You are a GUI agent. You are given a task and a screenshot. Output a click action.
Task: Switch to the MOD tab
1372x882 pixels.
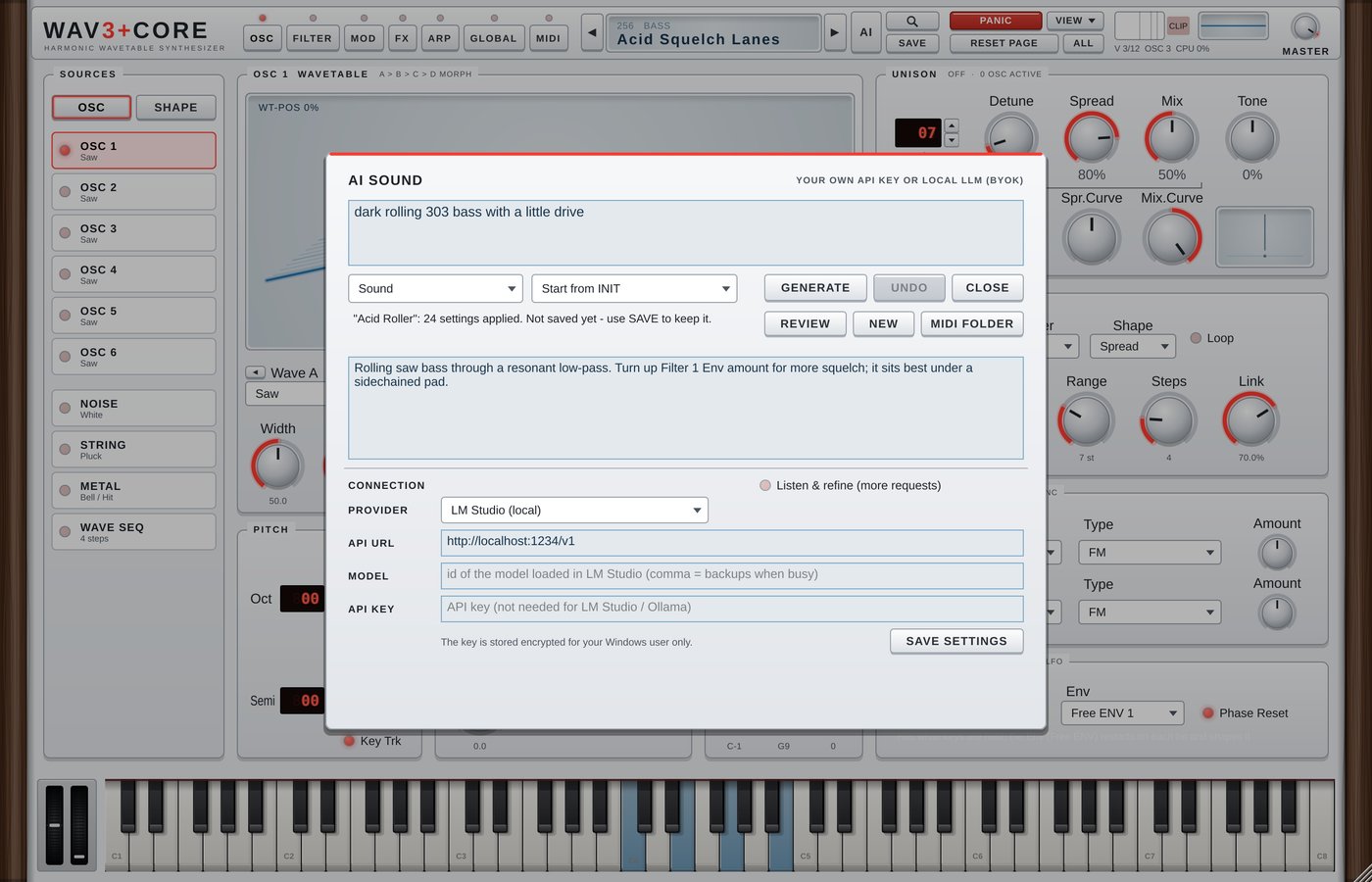[x=364, y=38]
